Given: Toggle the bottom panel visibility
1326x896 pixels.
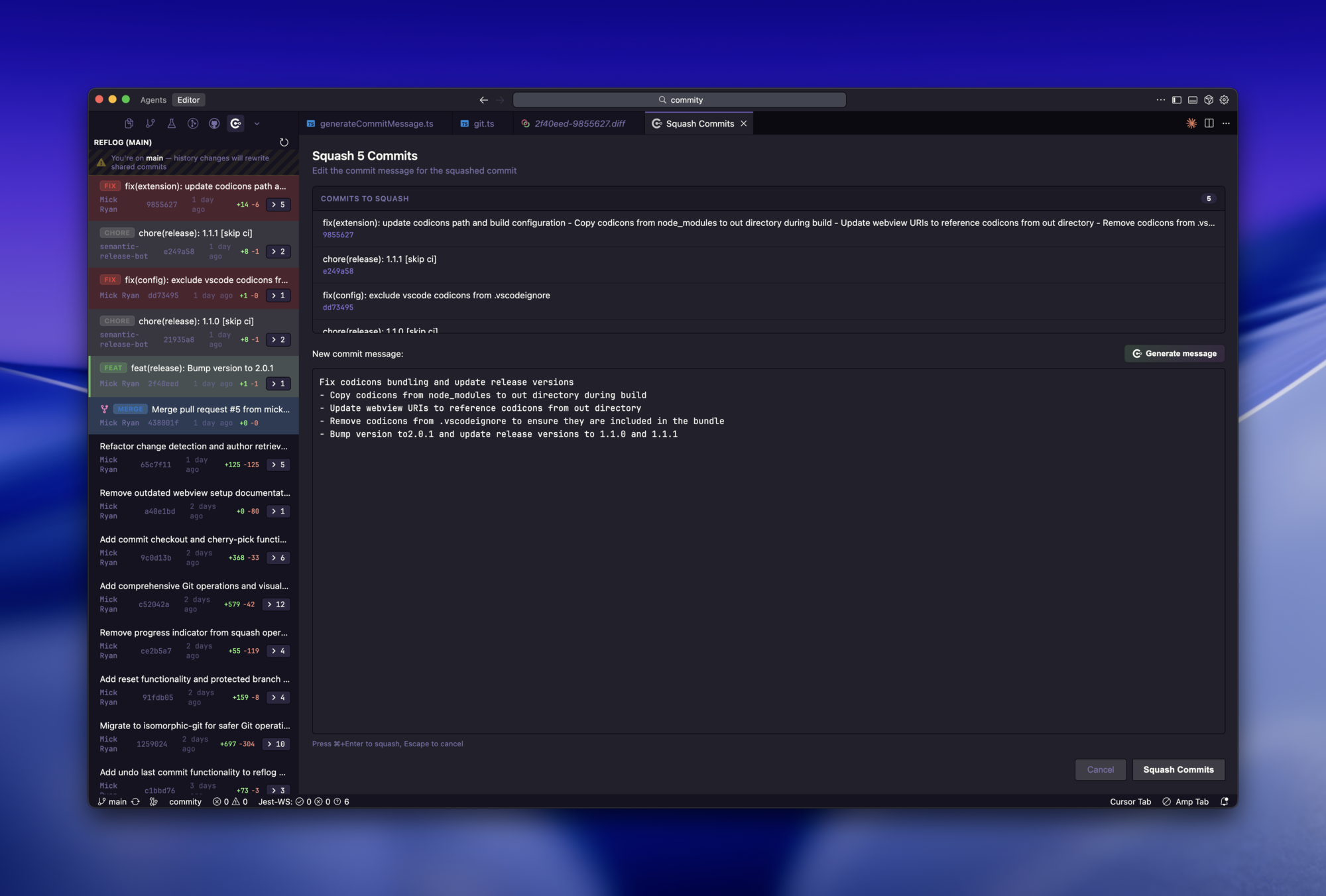Looking at the screenshot, I should click(1192, 100).
